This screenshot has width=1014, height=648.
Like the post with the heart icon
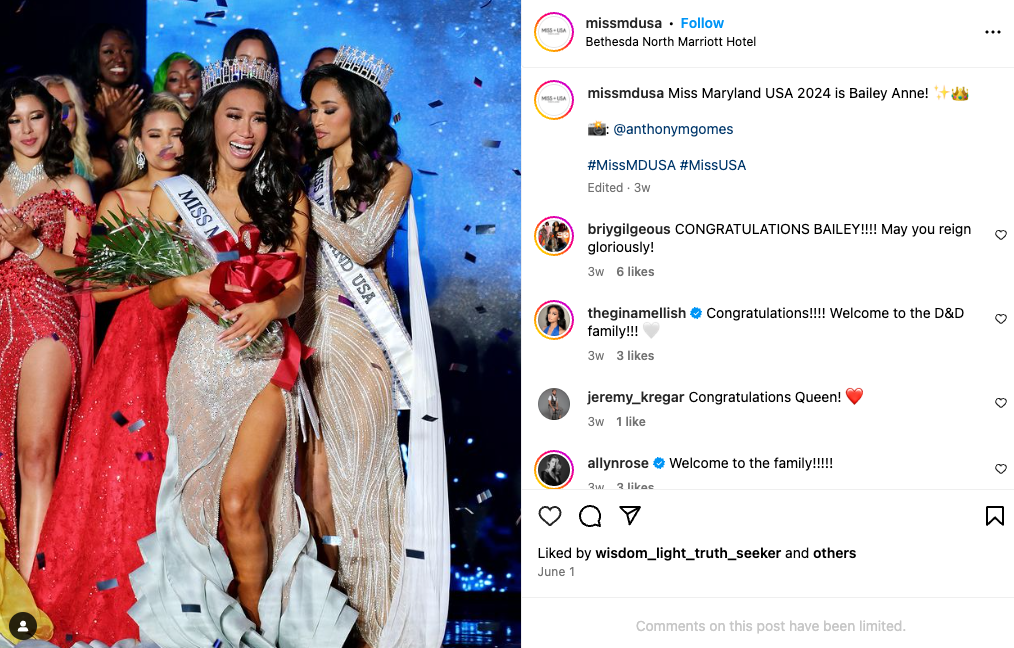pyautogui.click(x=550, y=516)
